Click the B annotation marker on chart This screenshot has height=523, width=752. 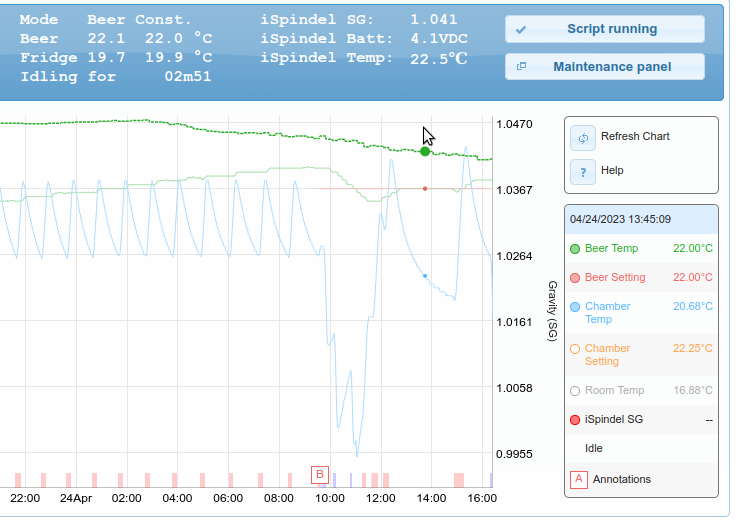pyautogui.click(x=320, y=475)
